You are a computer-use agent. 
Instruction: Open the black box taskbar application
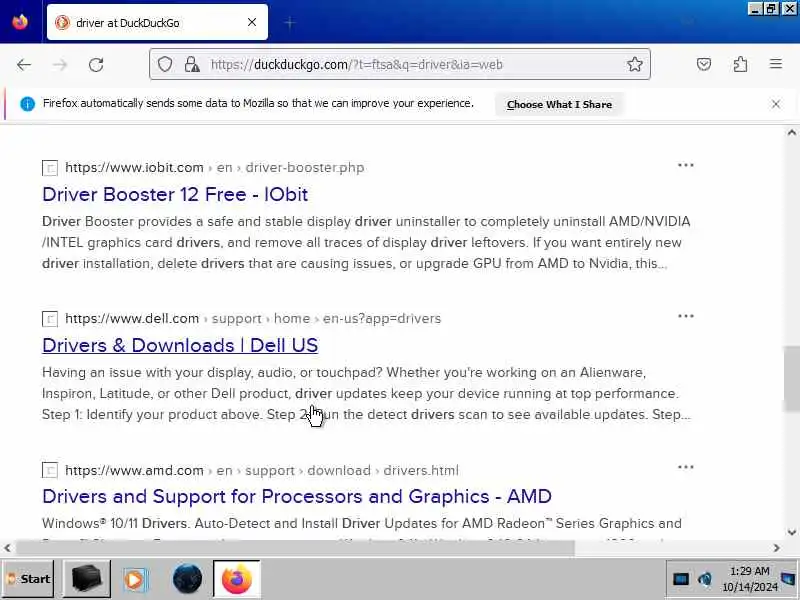87,579
